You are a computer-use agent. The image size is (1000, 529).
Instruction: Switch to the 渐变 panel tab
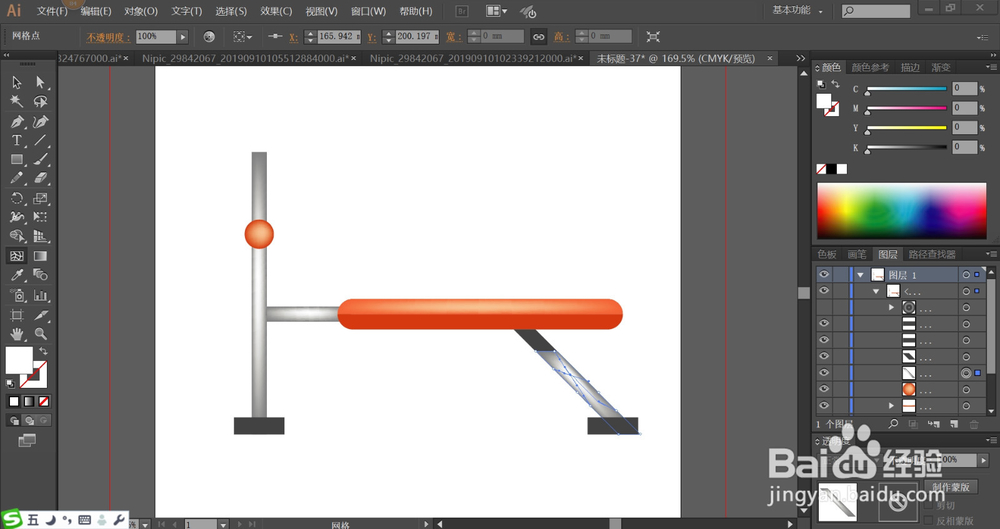pos(941,68)
